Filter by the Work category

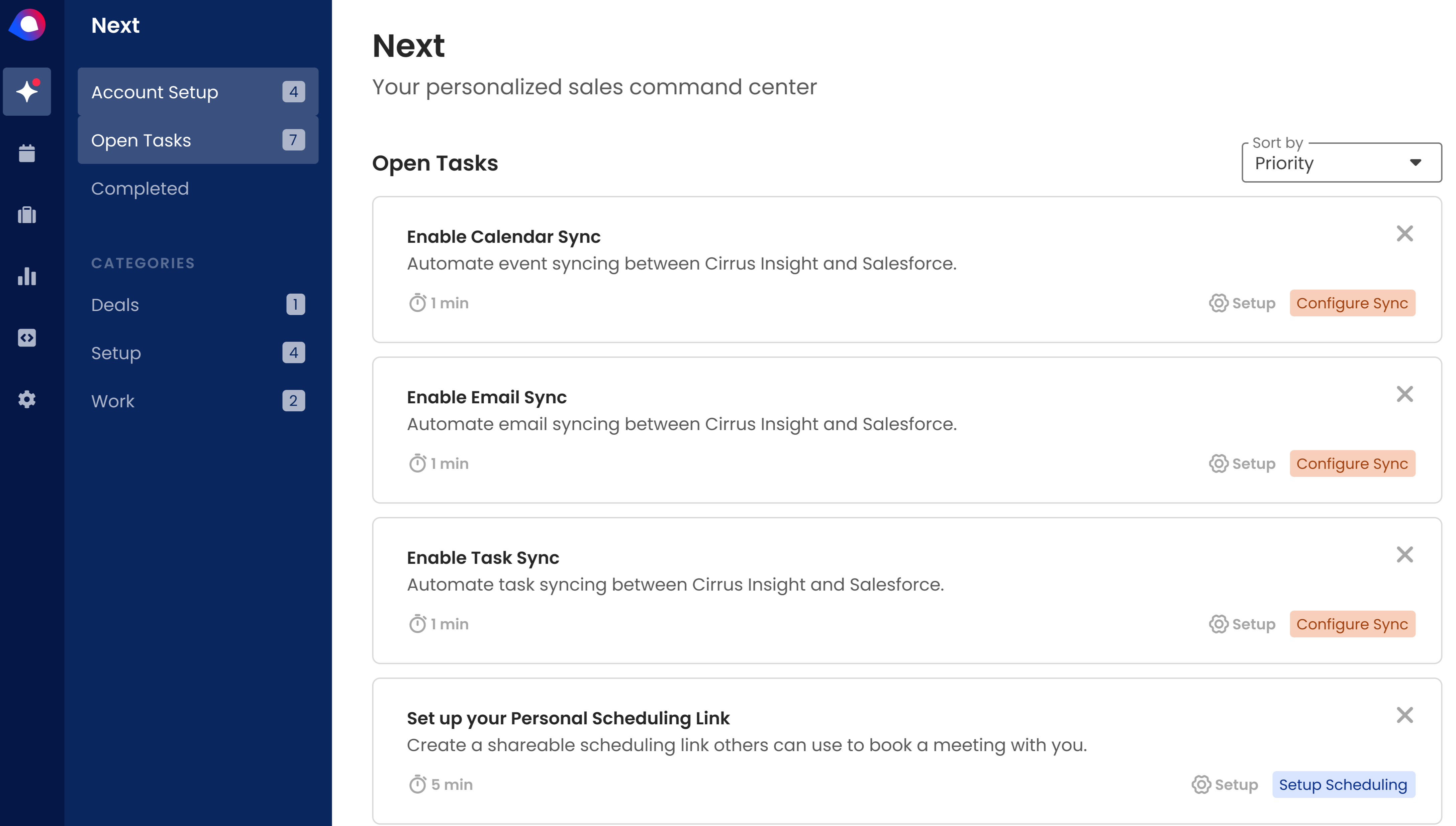tap(113, 401)
